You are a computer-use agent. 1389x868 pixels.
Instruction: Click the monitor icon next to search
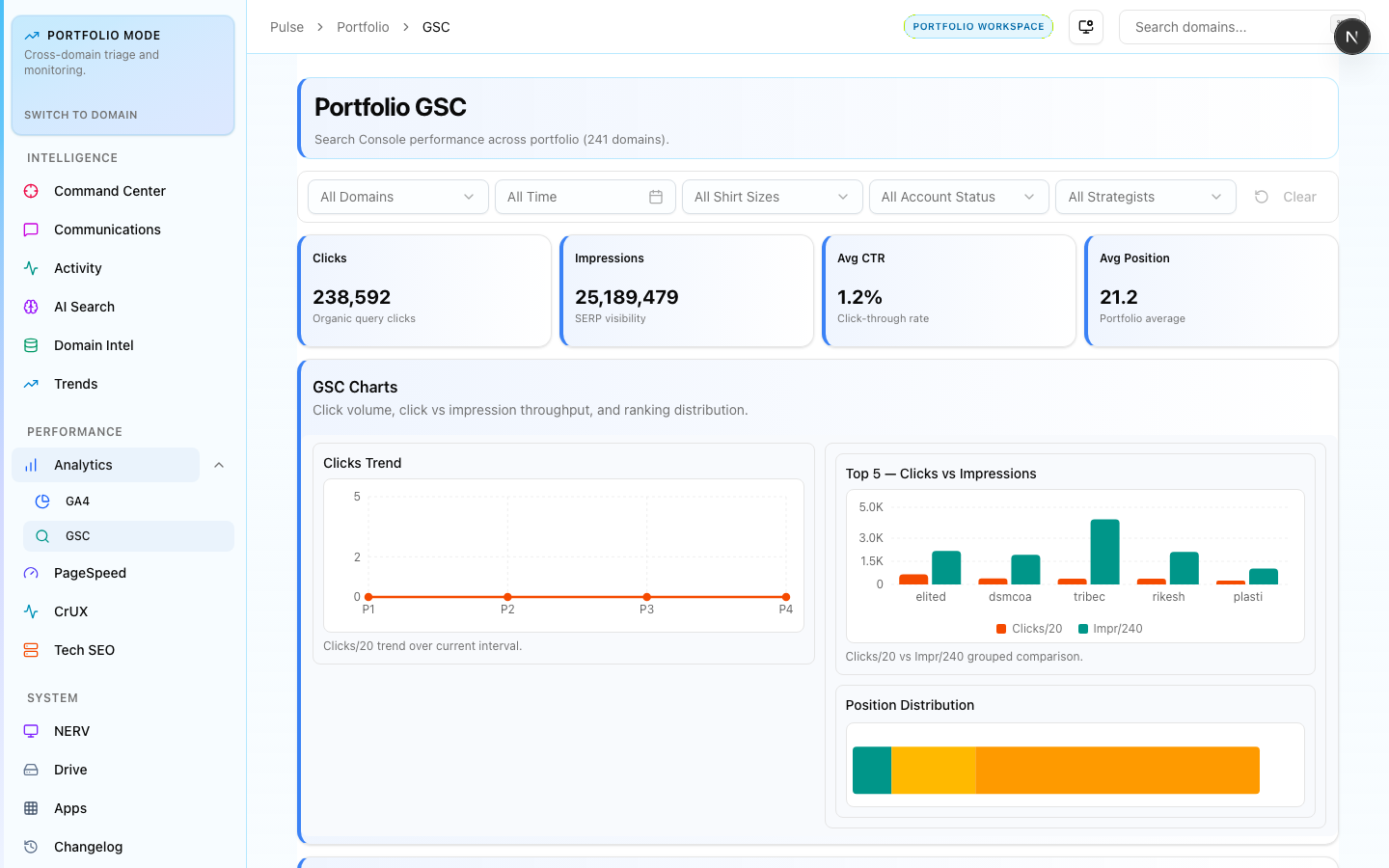point(1086,27)
